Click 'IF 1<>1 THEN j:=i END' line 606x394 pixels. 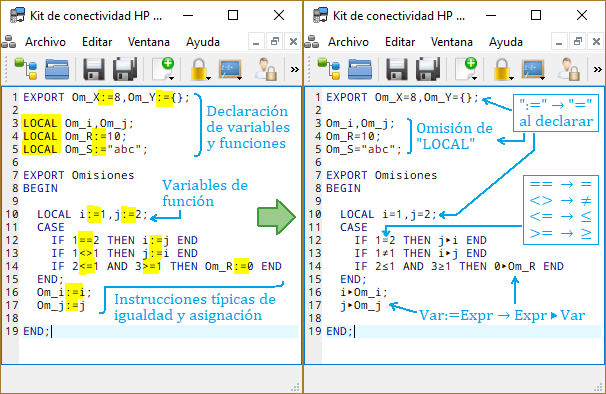tap(124, 254)
